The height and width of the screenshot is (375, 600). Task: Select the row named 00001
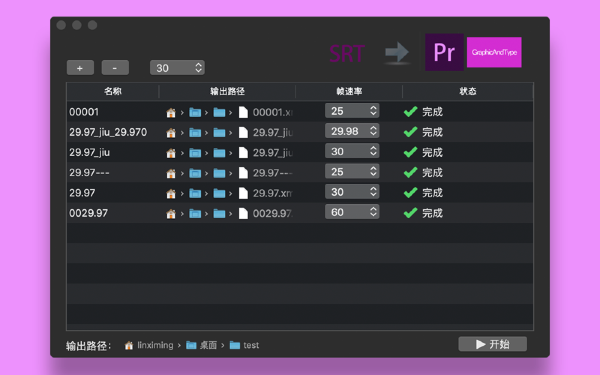point(300,112)
